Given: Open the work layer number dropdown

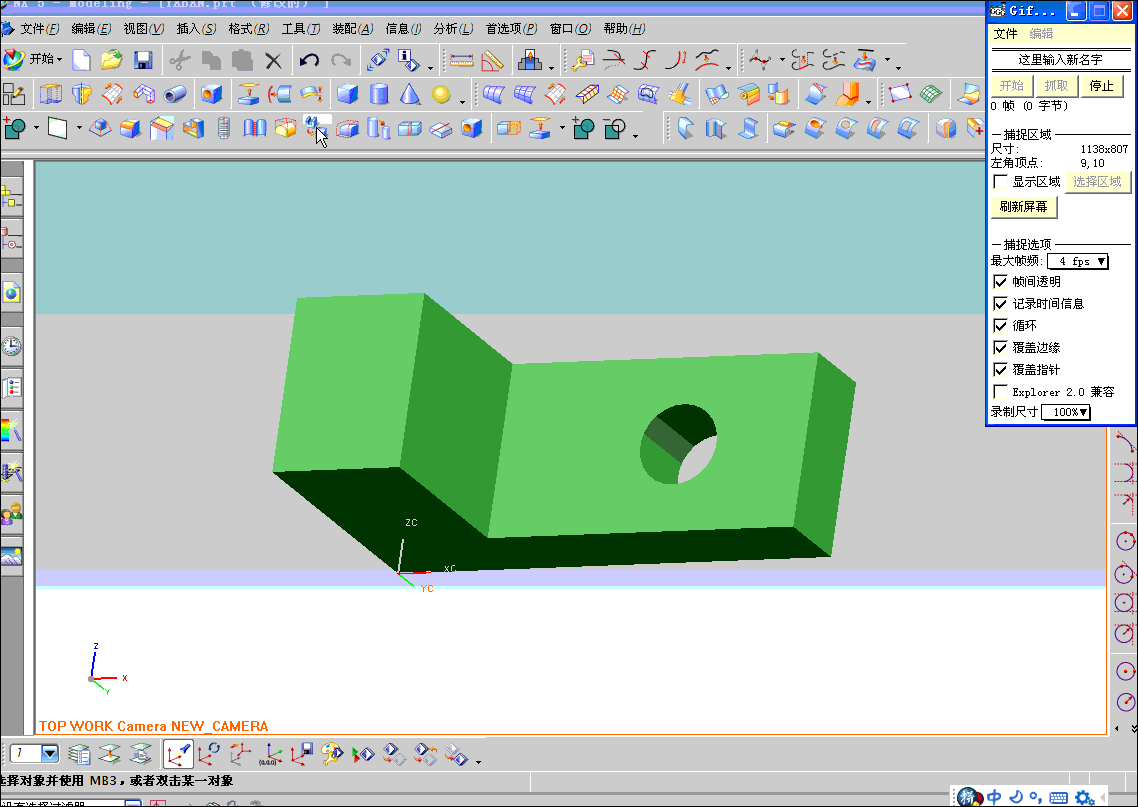Looking at the screenshot, I should (50, 753).
